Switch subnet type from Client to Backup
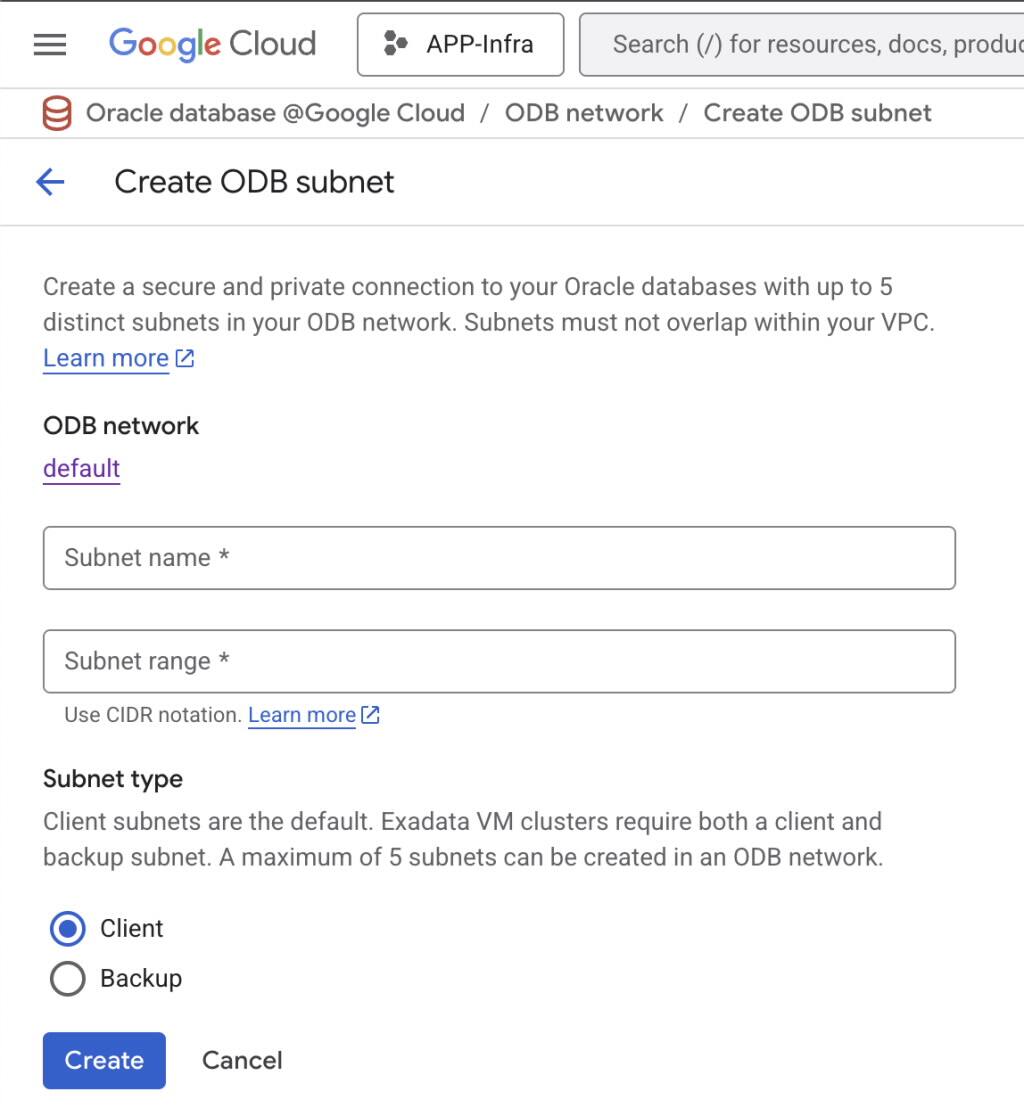 pos(67,979)
